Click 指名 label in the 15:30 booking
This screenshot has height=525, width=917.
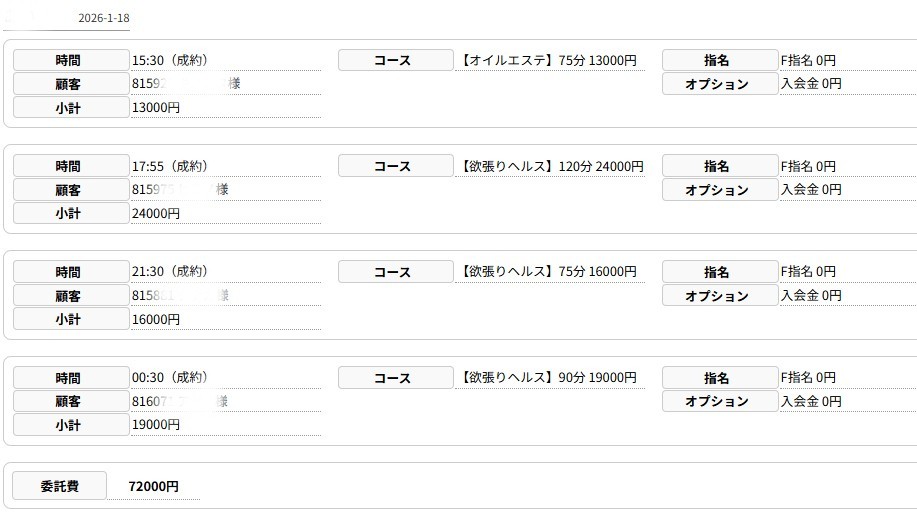click(719, 60)
